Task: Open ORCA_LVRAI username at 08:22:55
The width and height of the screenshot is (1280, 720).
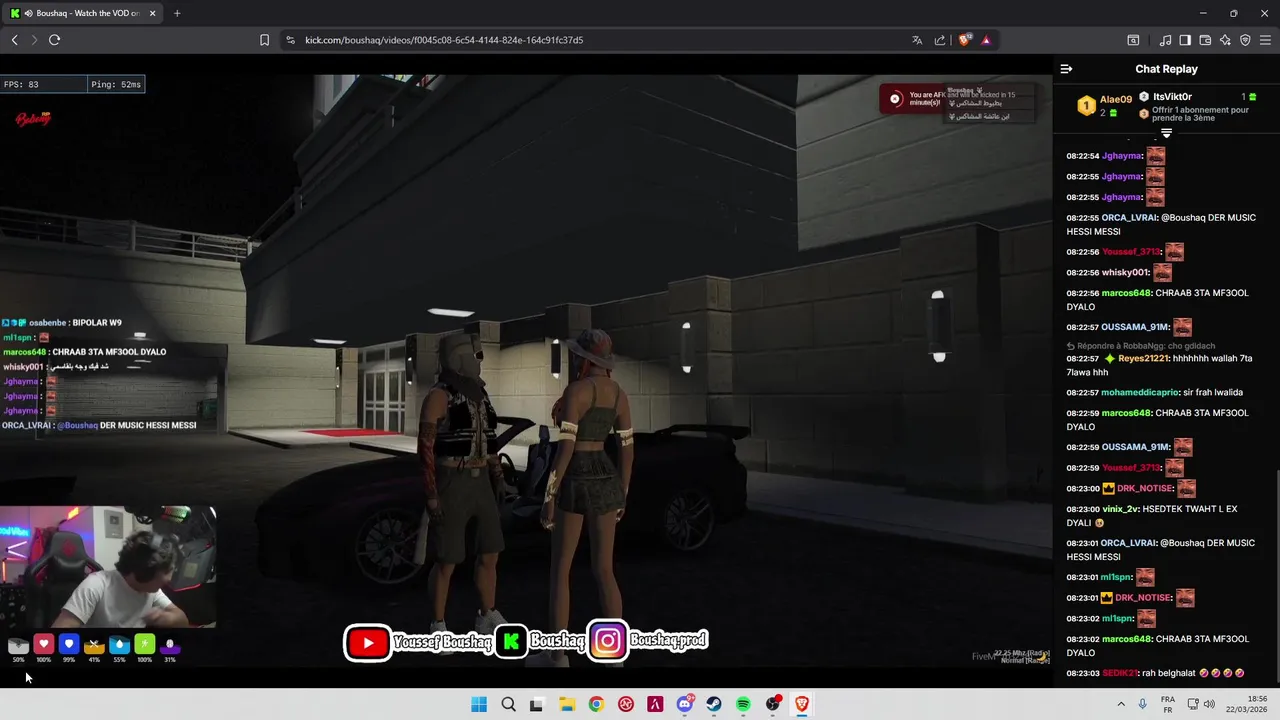Action: click(1129, 217)
